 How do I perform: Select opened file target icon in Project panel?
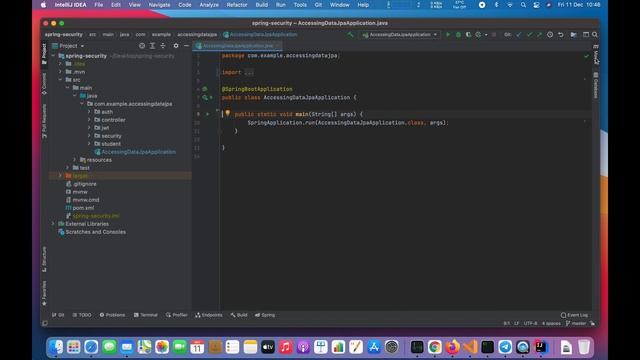142,46
